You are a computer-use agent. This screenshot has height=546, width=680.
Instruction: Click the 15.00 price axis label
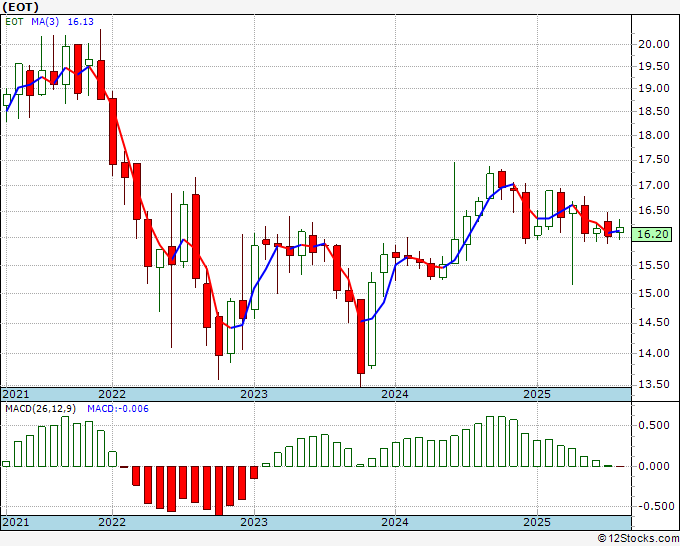coord(654,294)
